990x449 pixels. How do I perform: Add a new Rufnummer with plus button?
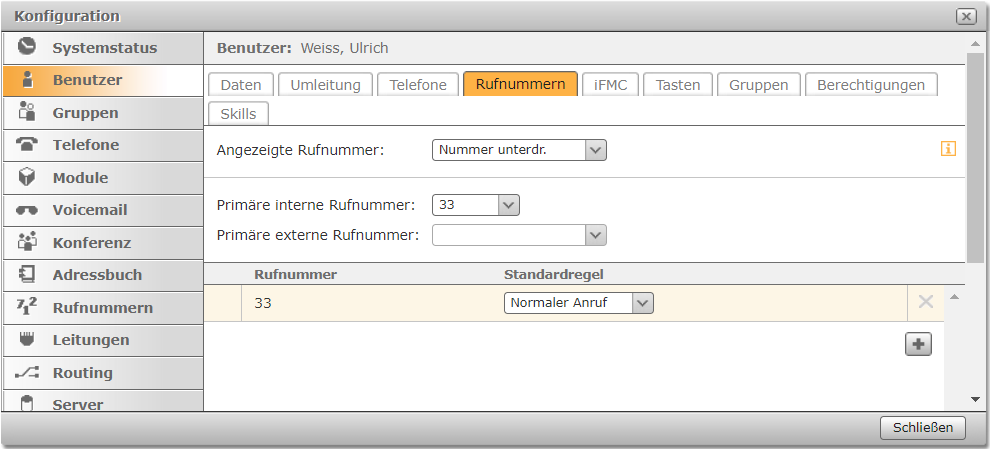point(917,344)
